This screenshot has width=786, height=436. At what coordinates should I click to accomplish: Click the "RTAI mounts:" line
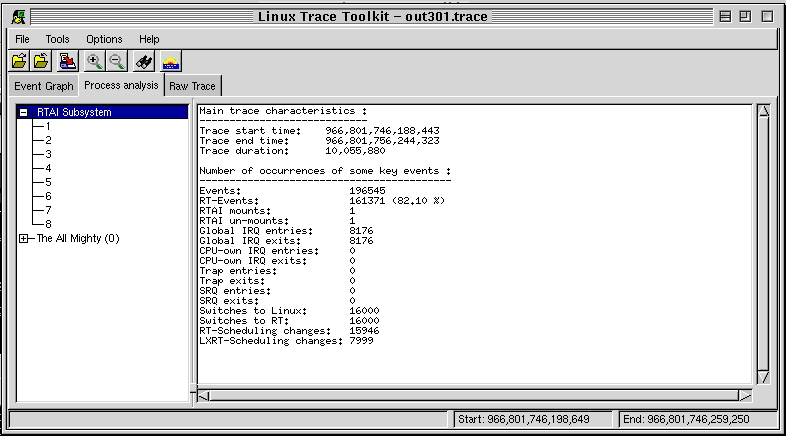coord(277,211)
